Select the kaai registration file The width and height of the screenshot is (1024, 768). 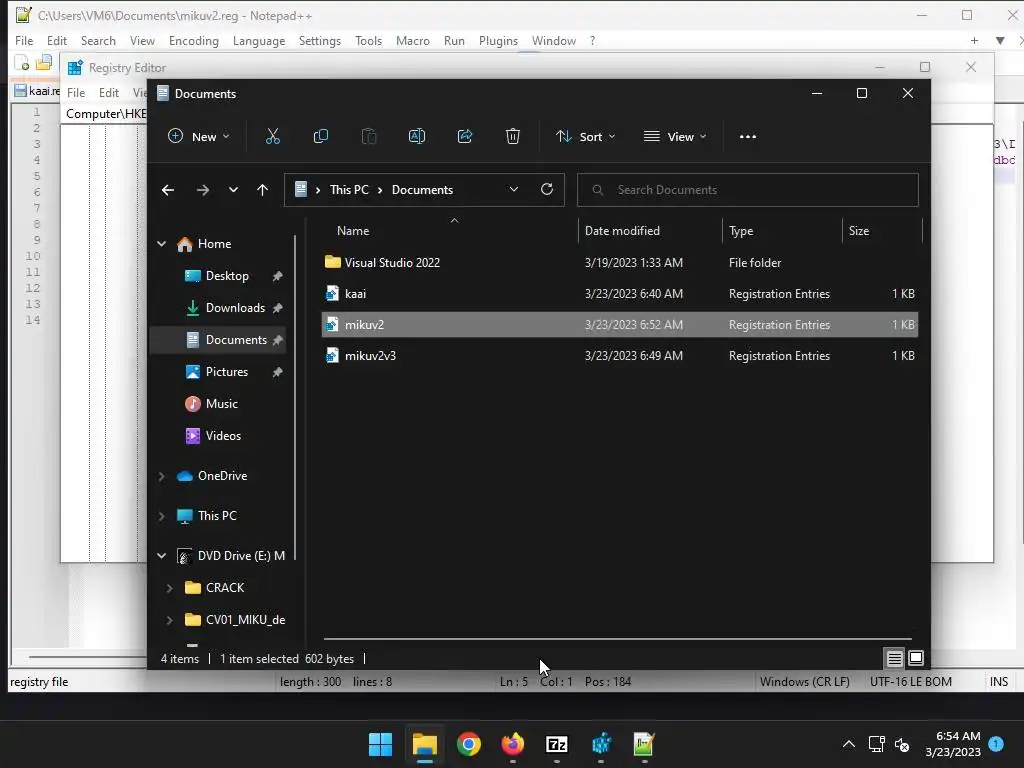click(x=620, y=294)
